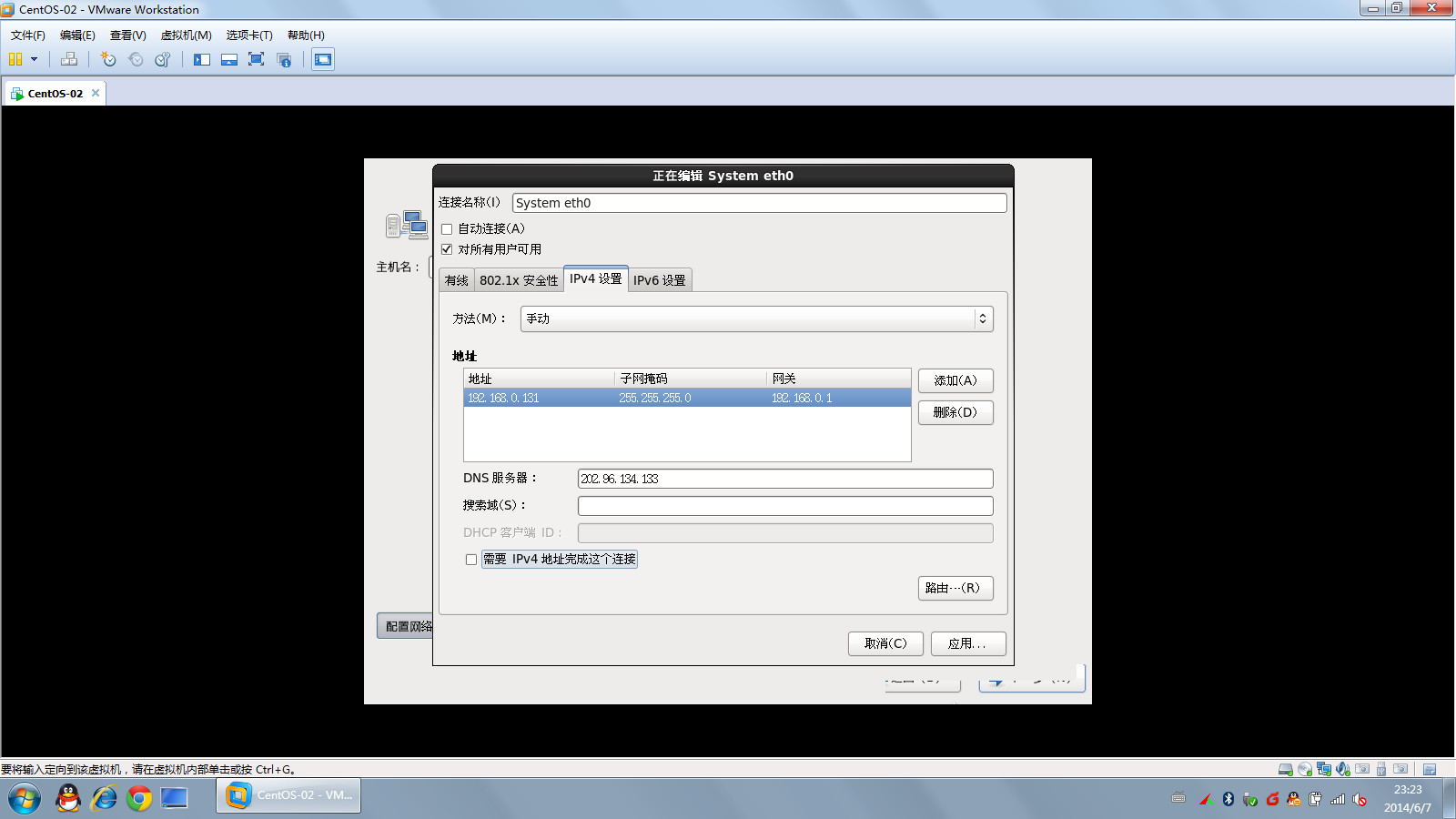Click the Sogou input method tray icon
1456x819 pixels.
(x=1272, y=799)
